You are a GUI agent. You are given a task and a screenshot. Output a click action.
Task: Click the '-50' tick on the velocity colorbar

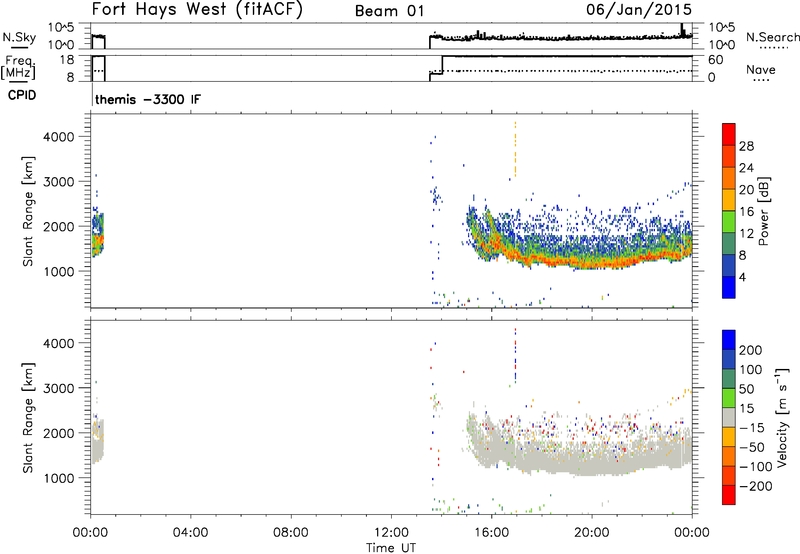point(752,447)
